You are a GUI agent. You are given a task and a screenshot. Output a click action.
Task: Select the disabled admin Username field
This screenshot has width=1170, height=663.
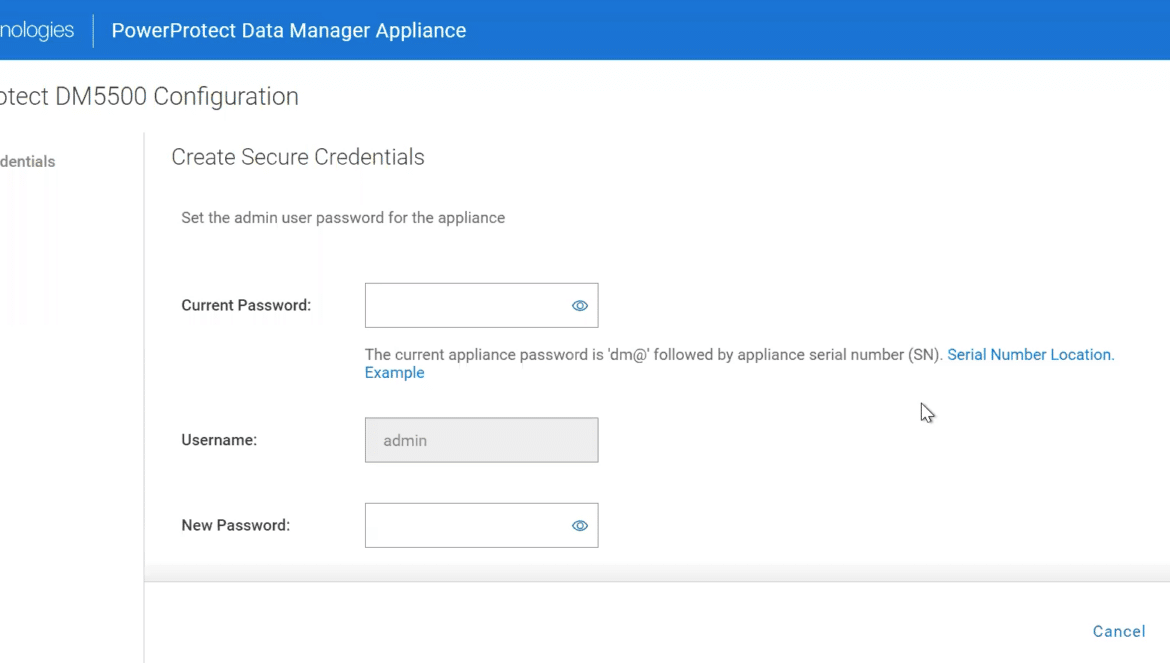tap(481, 440)
